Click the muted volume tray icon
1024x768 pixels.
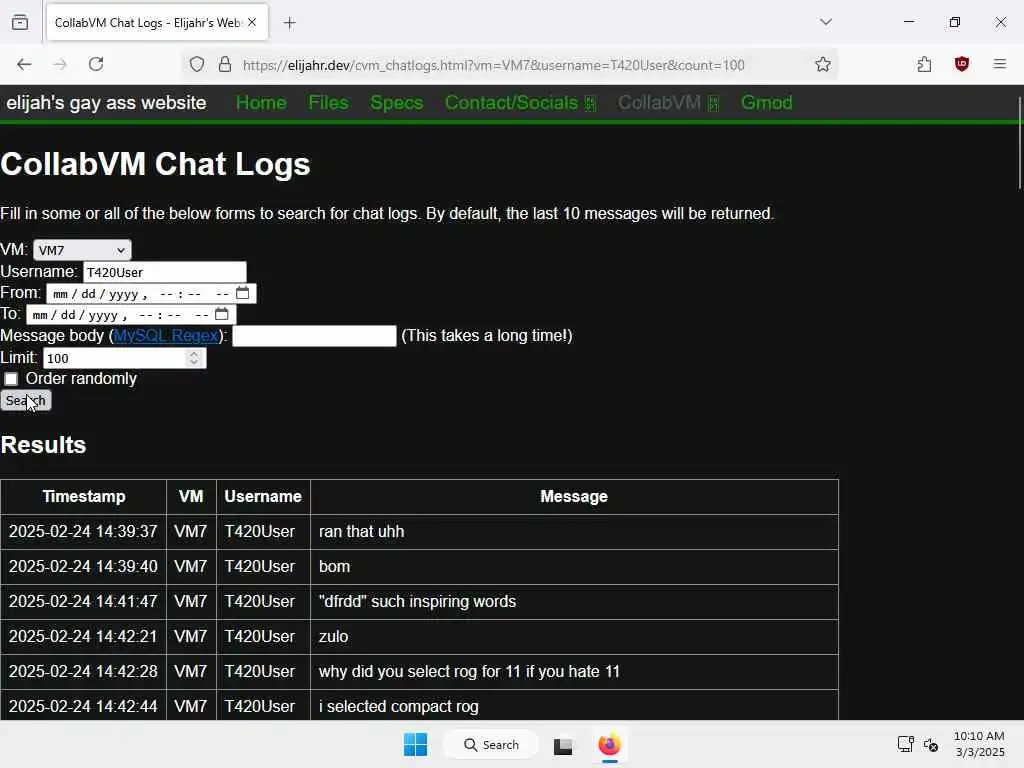tap(931, 744)
